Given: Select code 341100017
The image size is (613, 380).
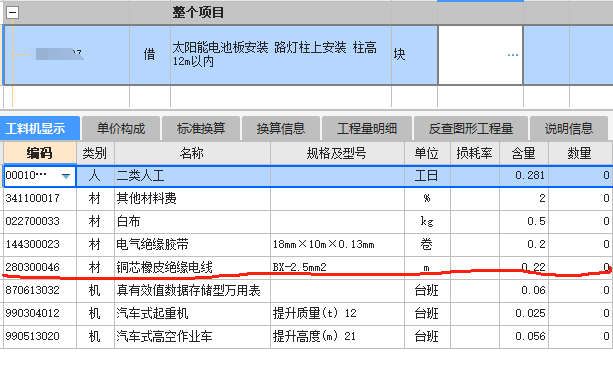Looking at the screenshot, I should [x=39, y=199].
